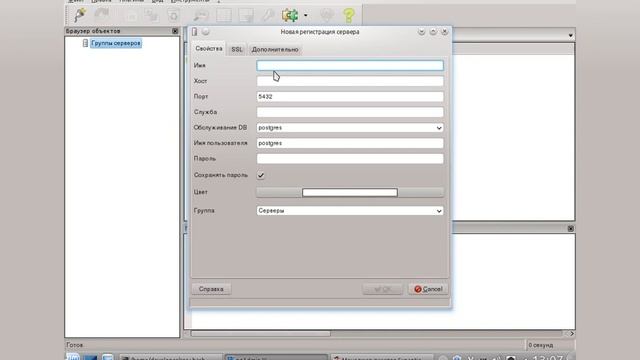Click into the Хост text field

[350, 81]
